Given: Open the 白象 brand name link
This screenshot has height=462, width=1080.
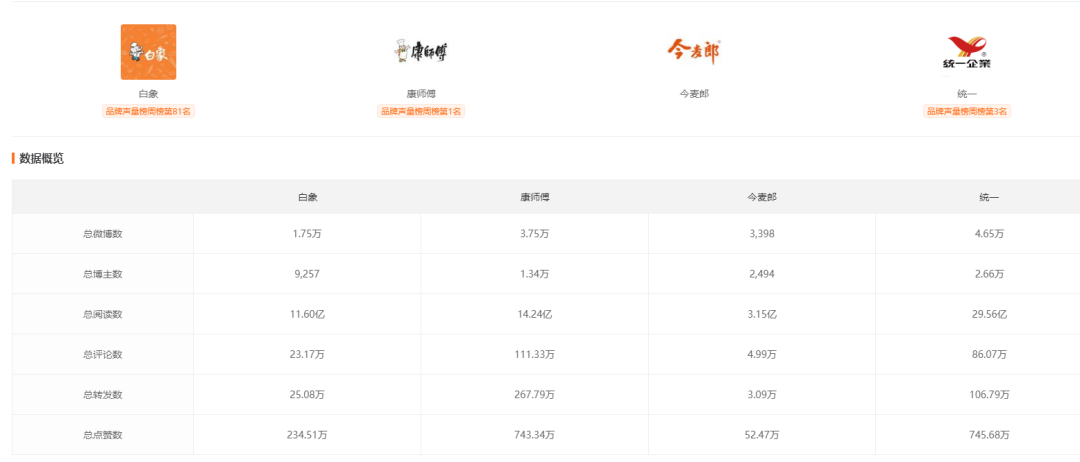Looking at the screenshot, I should (x=148, y=94).
